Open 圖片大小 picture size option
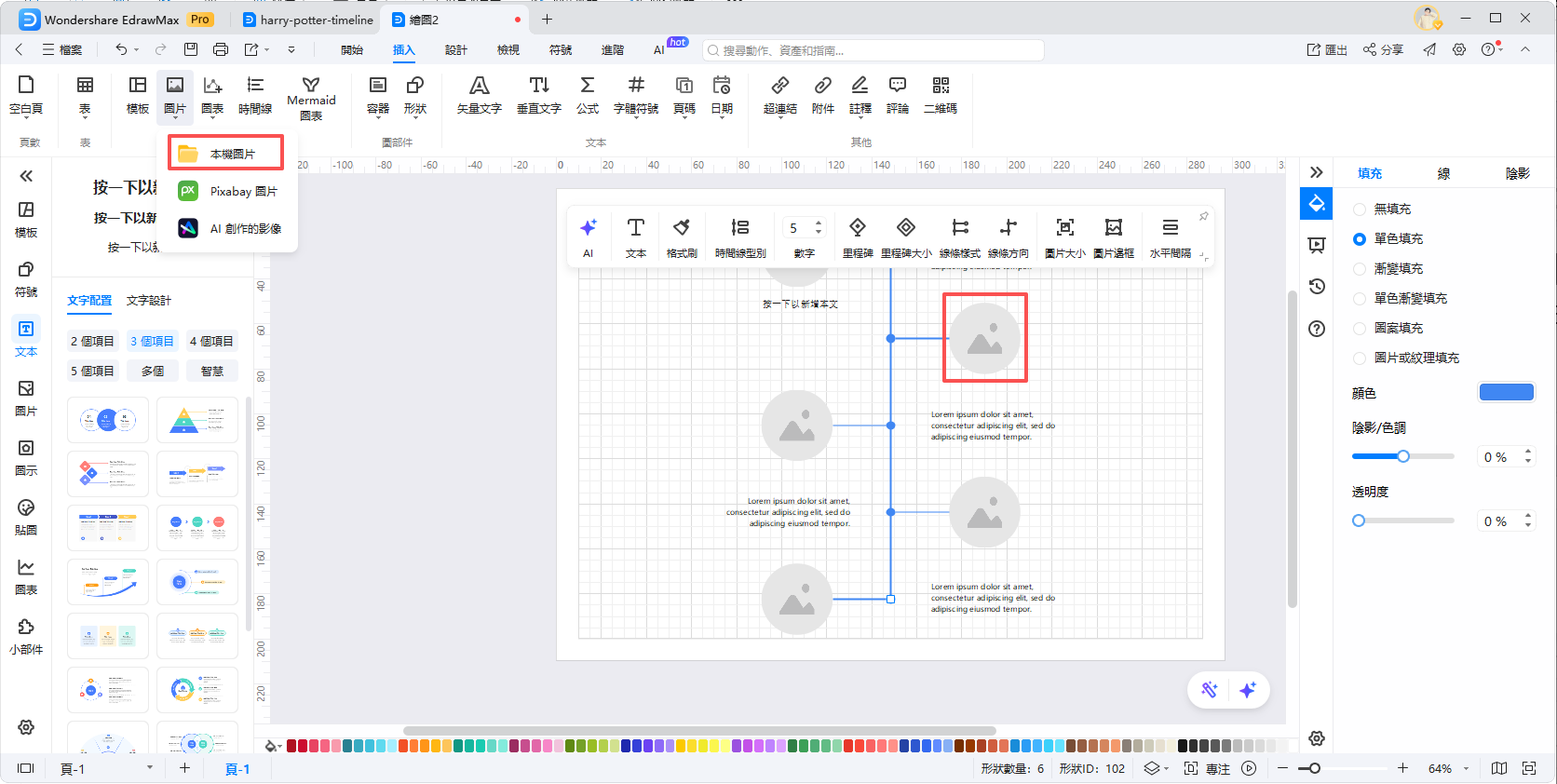The image size is (1557, 784). click(1065, 237)
